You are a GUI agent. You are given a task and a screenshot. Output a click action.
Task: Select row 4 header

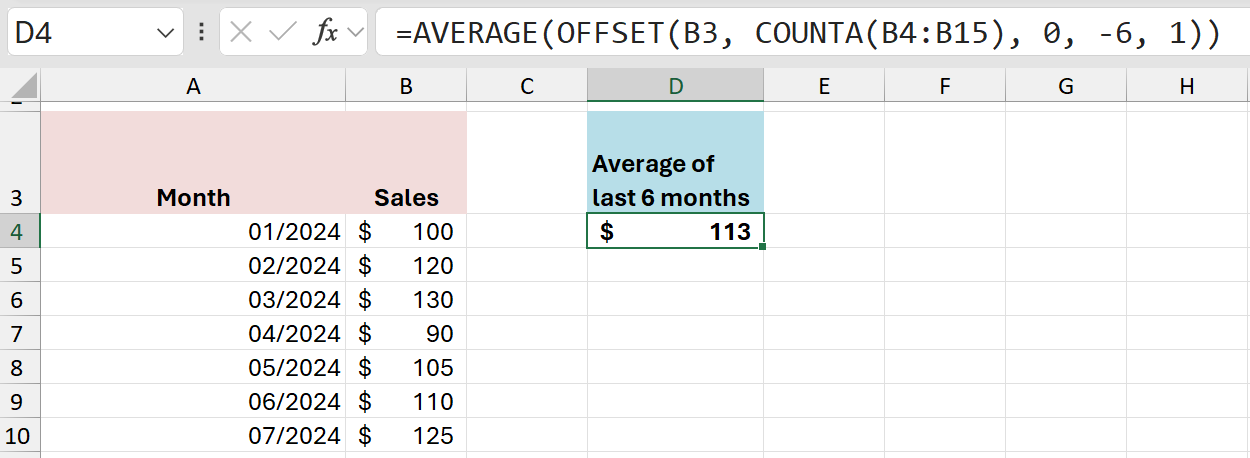[20, 231]
